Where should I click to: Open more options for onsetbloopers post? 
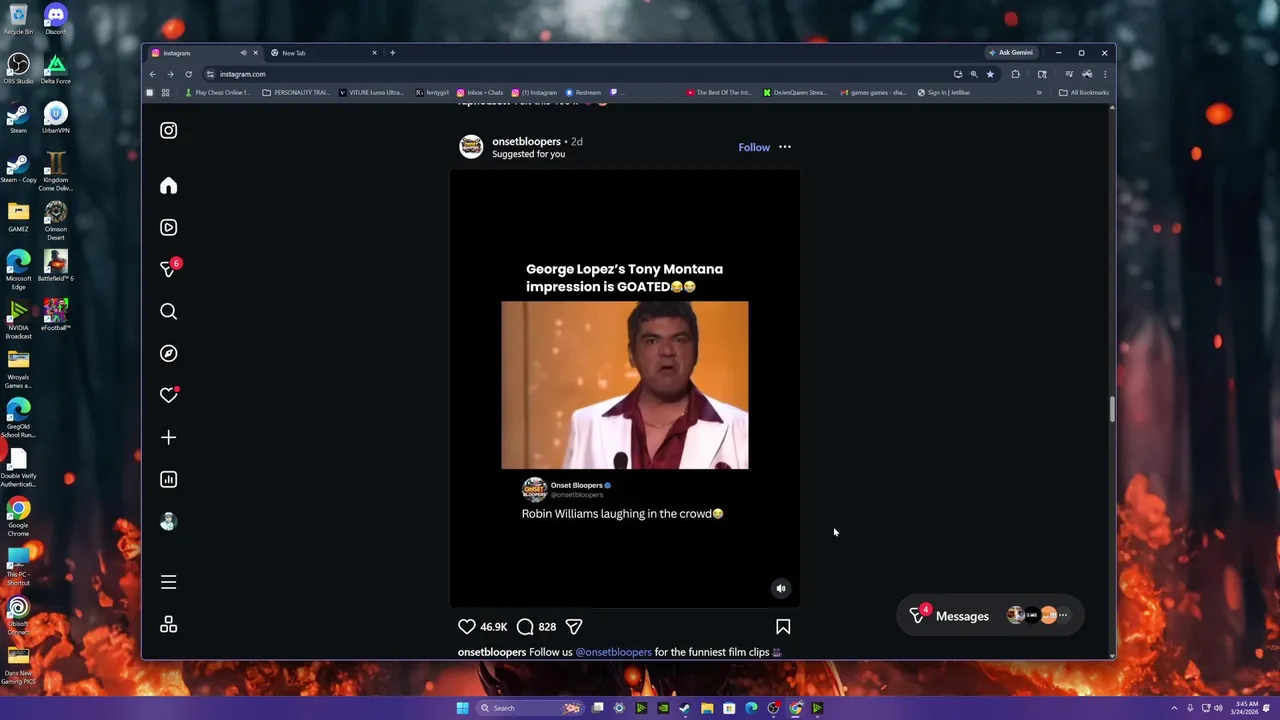(x=785, y=147)
